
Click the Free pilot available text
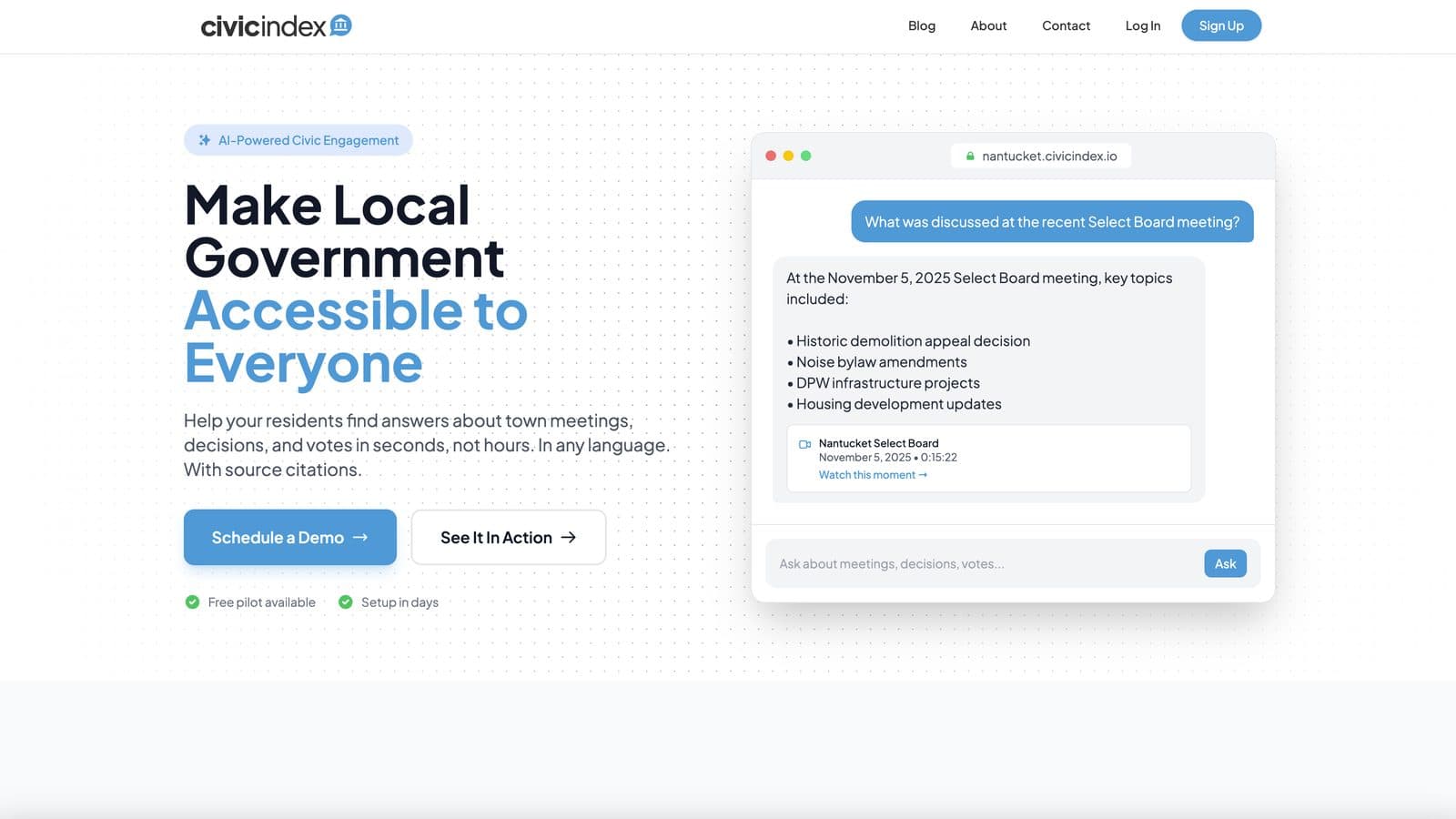click(x=261, y=602)
